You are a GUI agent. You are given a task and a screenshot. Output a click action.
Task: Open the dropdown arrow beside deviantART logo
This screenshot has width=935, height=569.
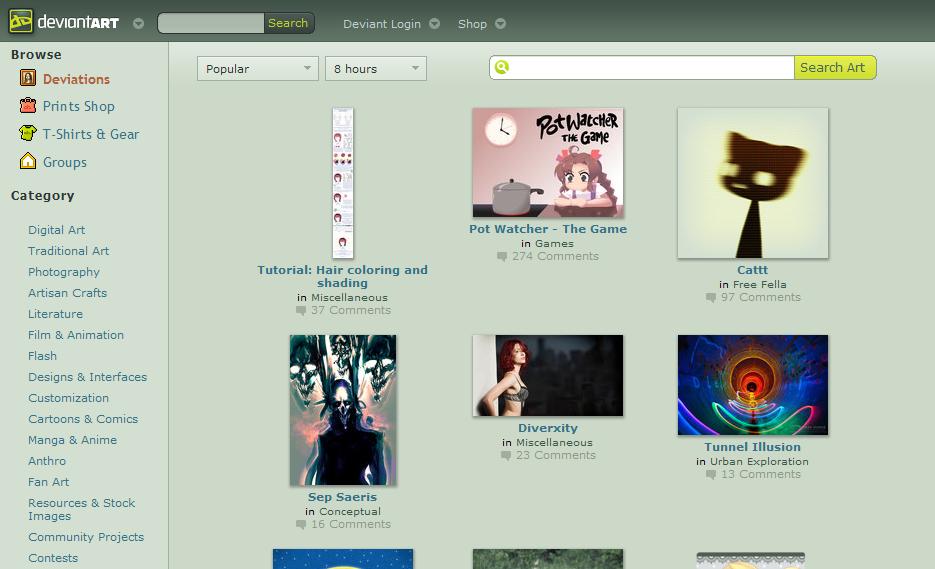tap(138, 24)
